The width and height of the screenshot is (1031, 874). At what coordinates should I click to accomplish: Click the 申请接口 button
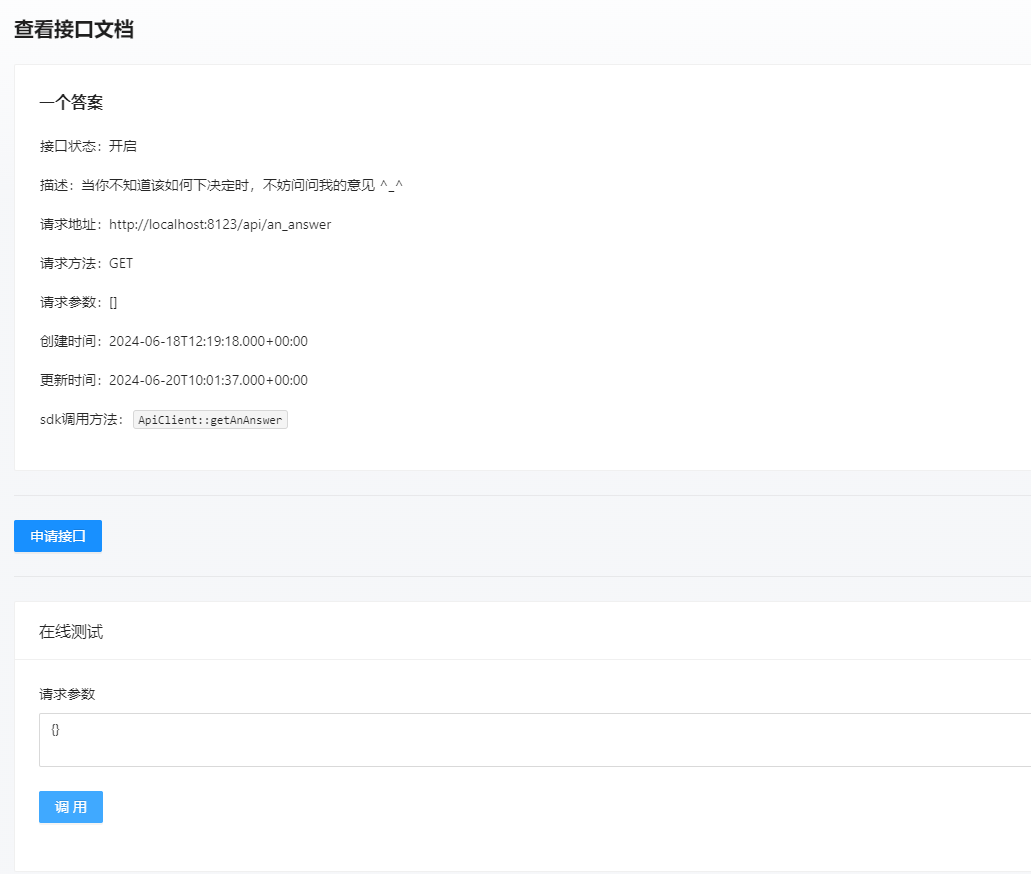[x=57, y=536]
